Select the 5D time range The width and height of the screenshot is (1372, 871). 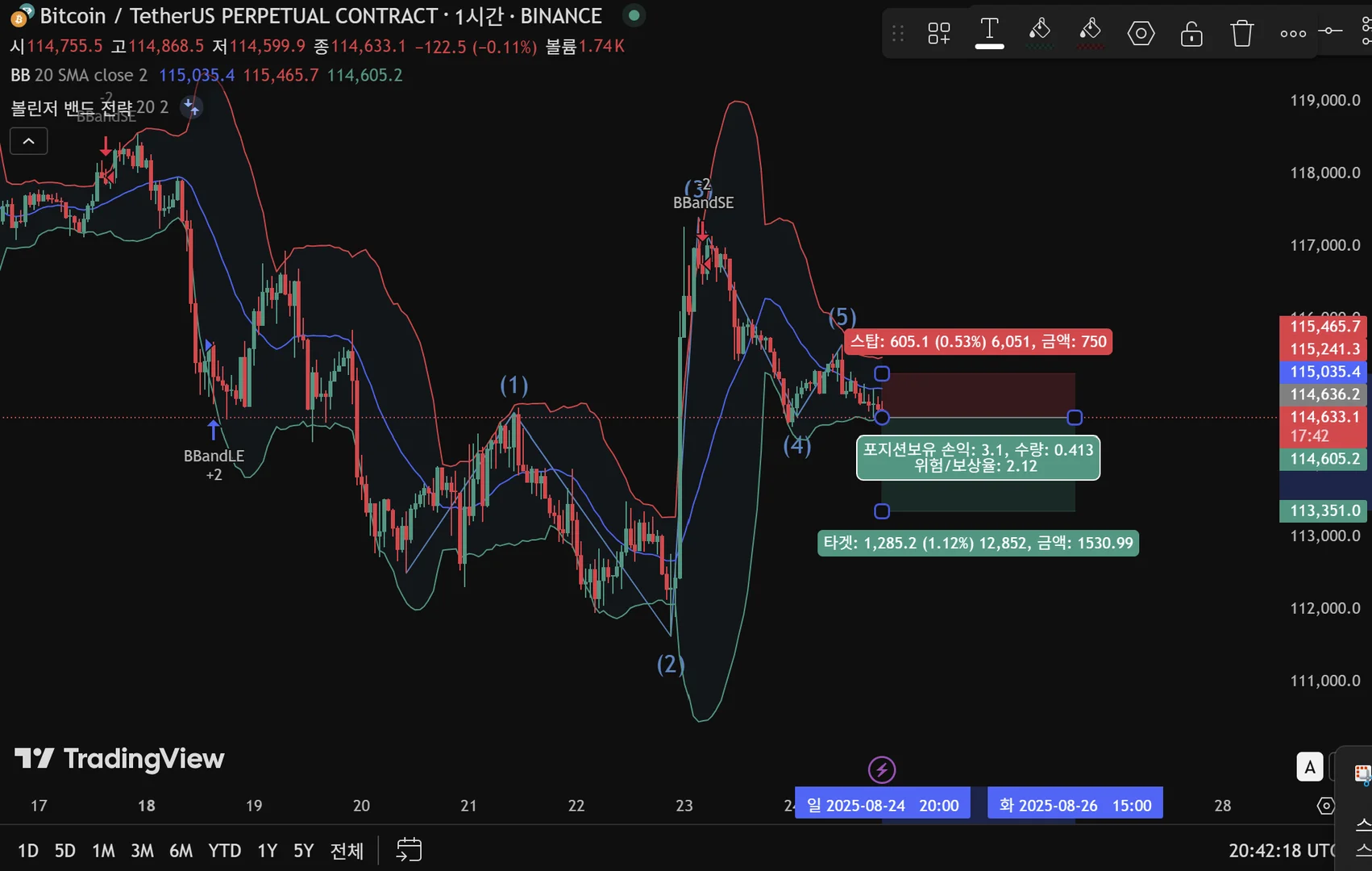click(65, 851)
